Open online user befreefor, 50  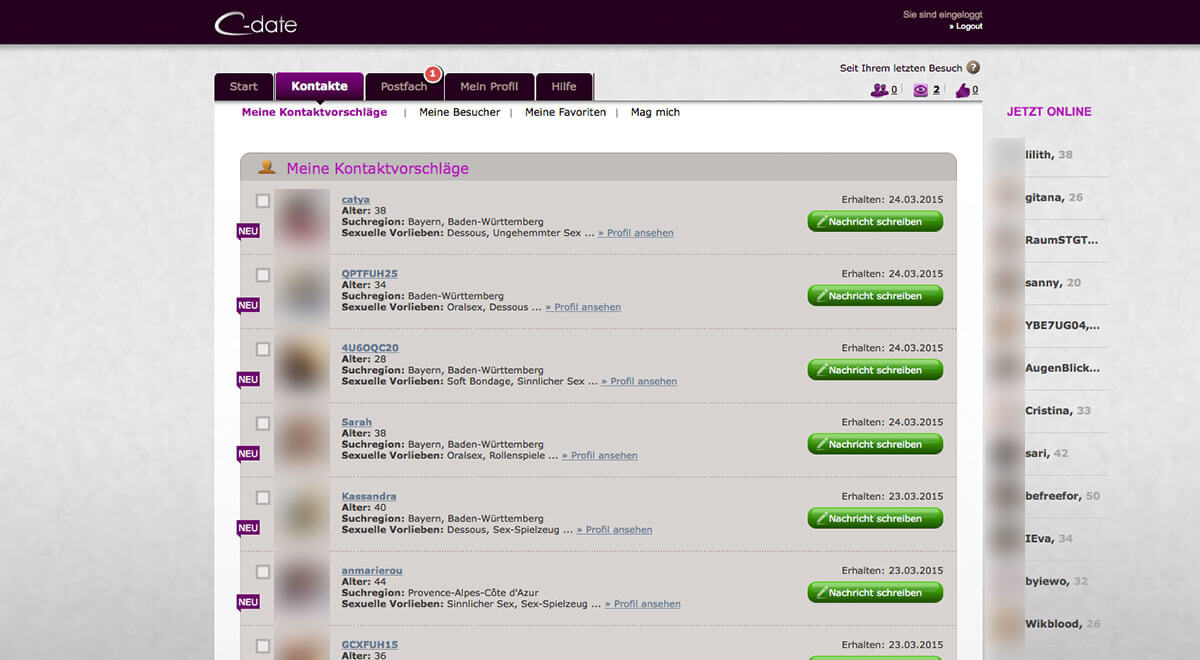click(x=1062, y=496)
